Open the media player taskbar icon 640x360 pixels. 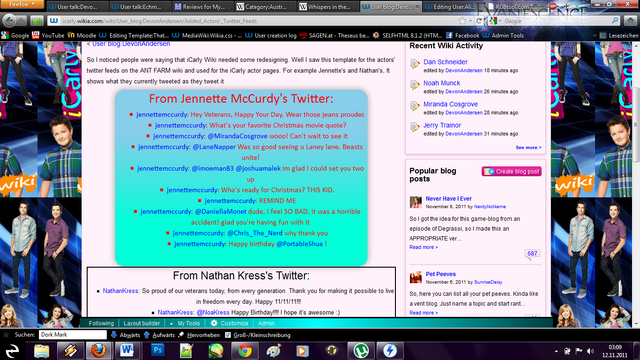coord(302,351)
